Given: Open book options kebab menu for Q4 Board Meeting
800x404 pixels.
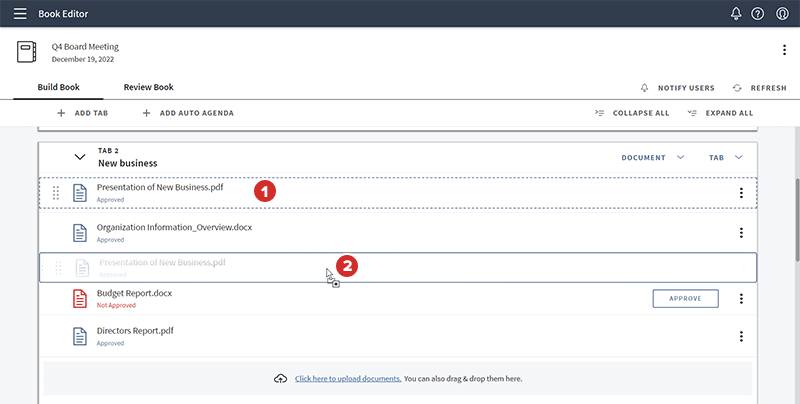Looking at the screenshot, I should point(783,51).
